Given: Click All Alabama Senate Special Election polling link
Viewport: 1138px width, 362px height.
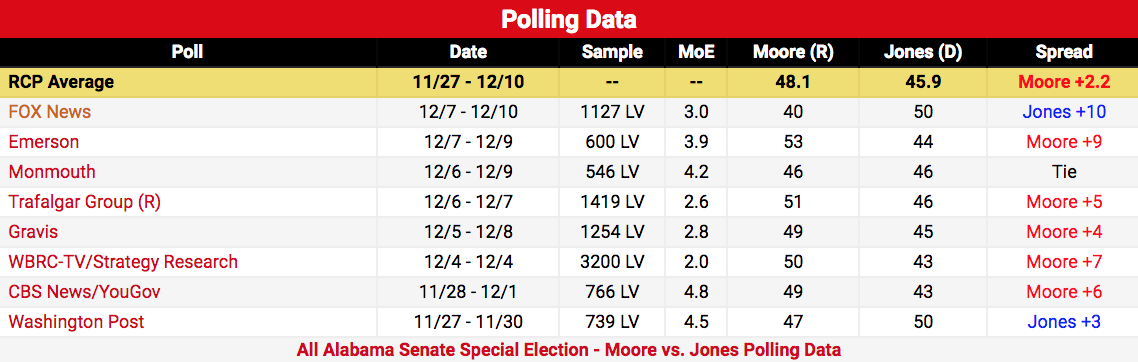Looking at the screenshot, I should [569, 350].
